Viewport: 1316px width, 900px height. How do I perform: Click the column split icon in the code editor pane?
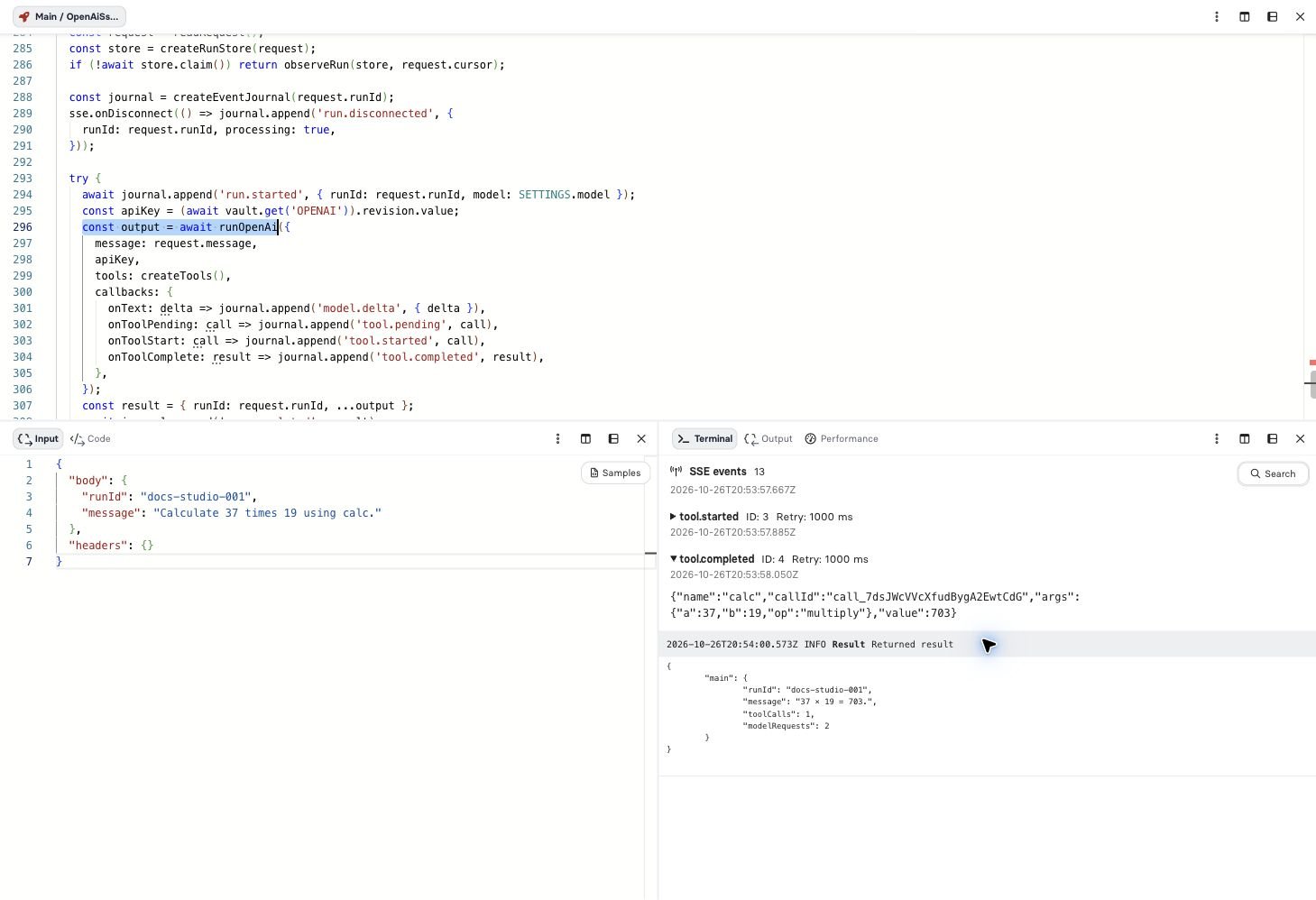point(1245,16)
